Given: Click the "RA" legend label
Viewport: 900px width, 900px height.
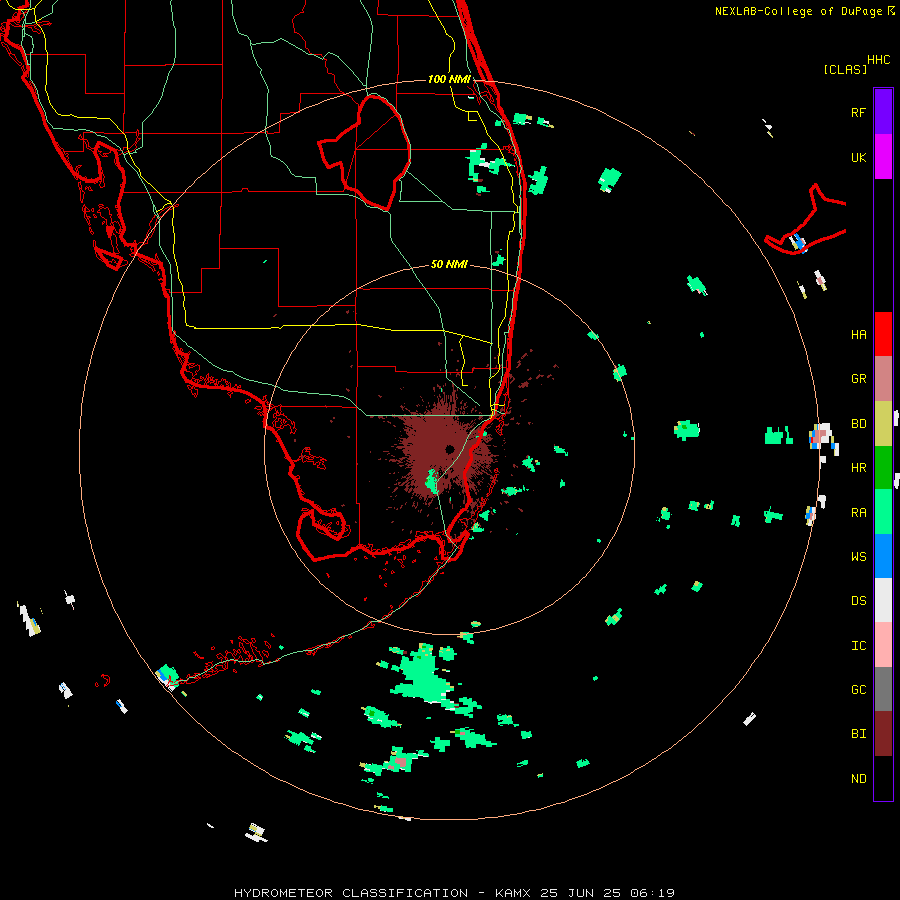Looking at the screenshot, I should 858,513.
